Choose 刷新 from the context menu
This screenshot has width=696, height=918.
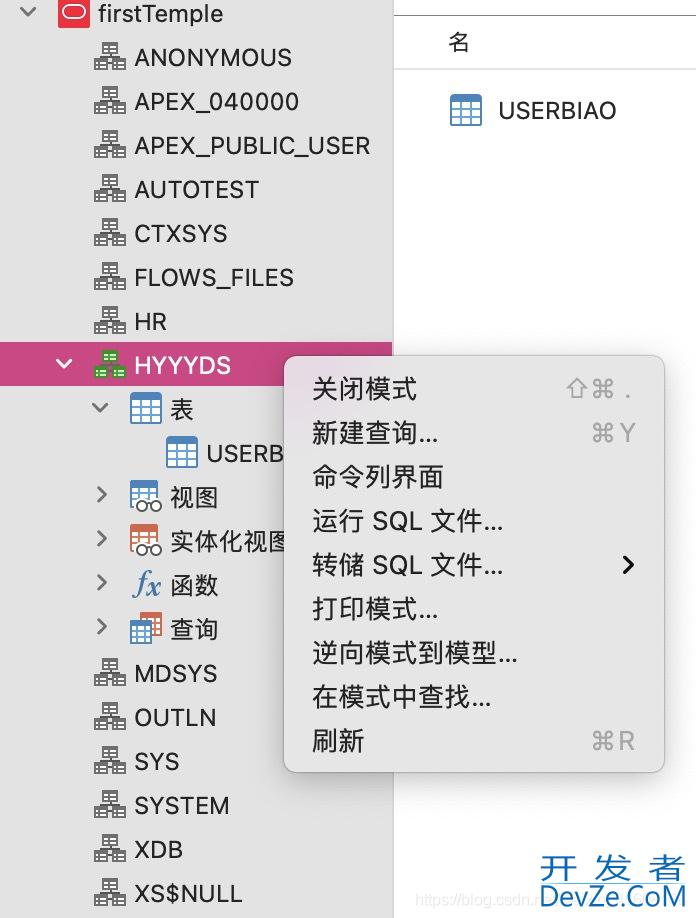point(474,741)
